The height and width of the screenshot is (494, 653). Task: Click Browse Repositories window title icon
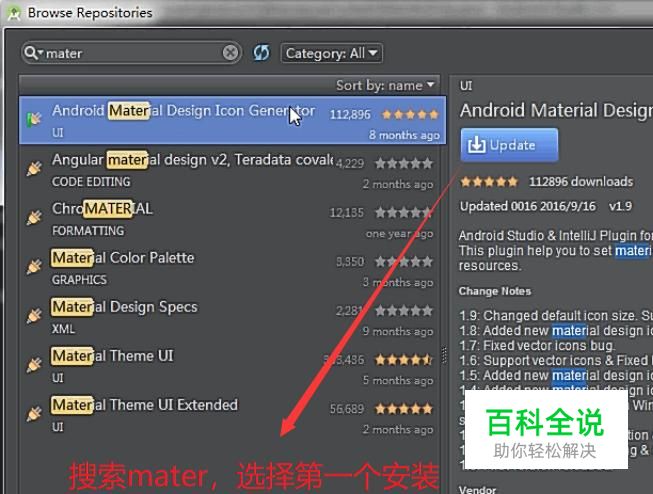click(x=14, y=12)
